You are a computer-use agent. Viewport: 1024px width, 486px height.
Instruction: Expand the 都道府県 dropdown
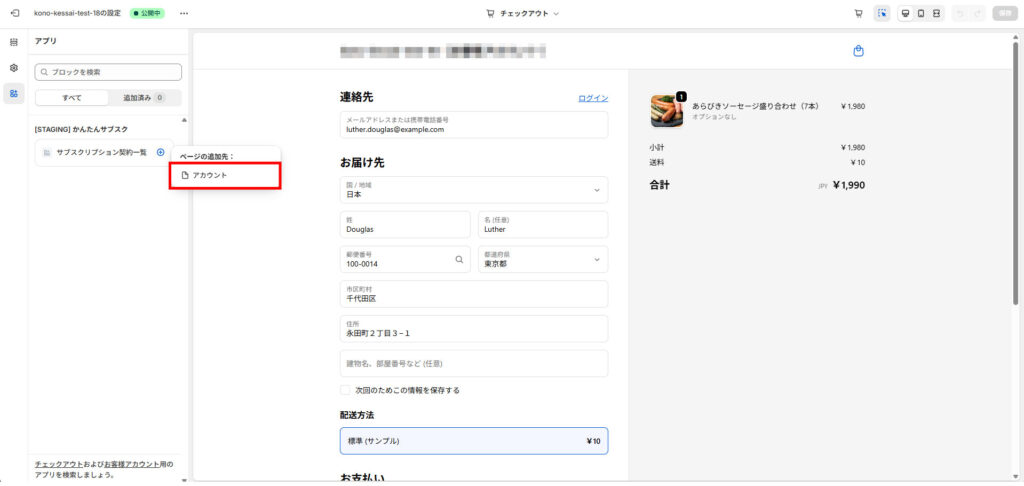click(x=542, y=260)
